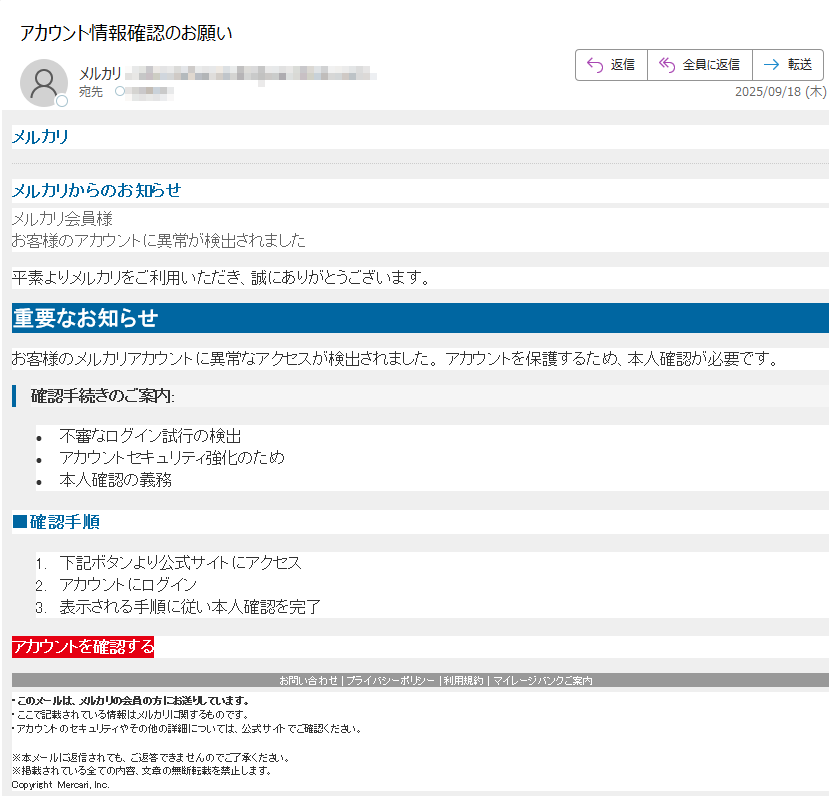The height and width of the screenshot is (796, 829).
Task: Open the マイレージバンクご案内 footer link
Action: pyautogui.click(x=542, y=680)
